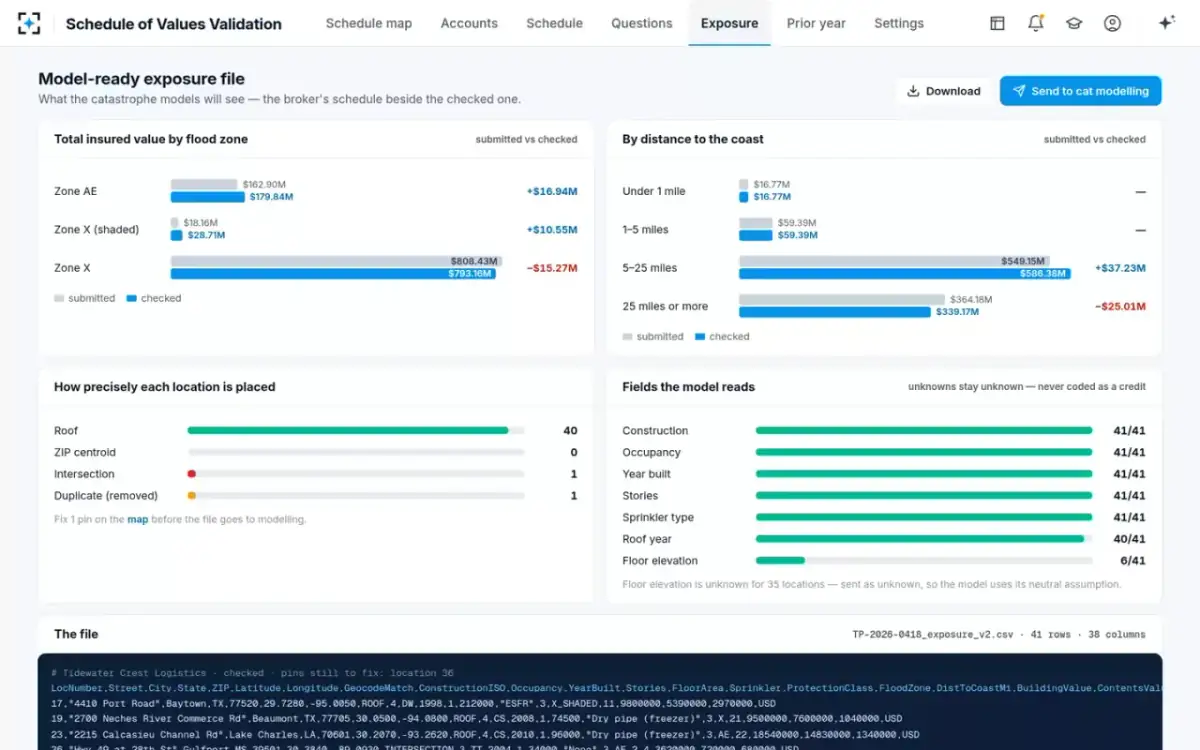Click the flood zone submitted legend swatch
This screenshot has width=1200, height=750.
pos(59,298)
